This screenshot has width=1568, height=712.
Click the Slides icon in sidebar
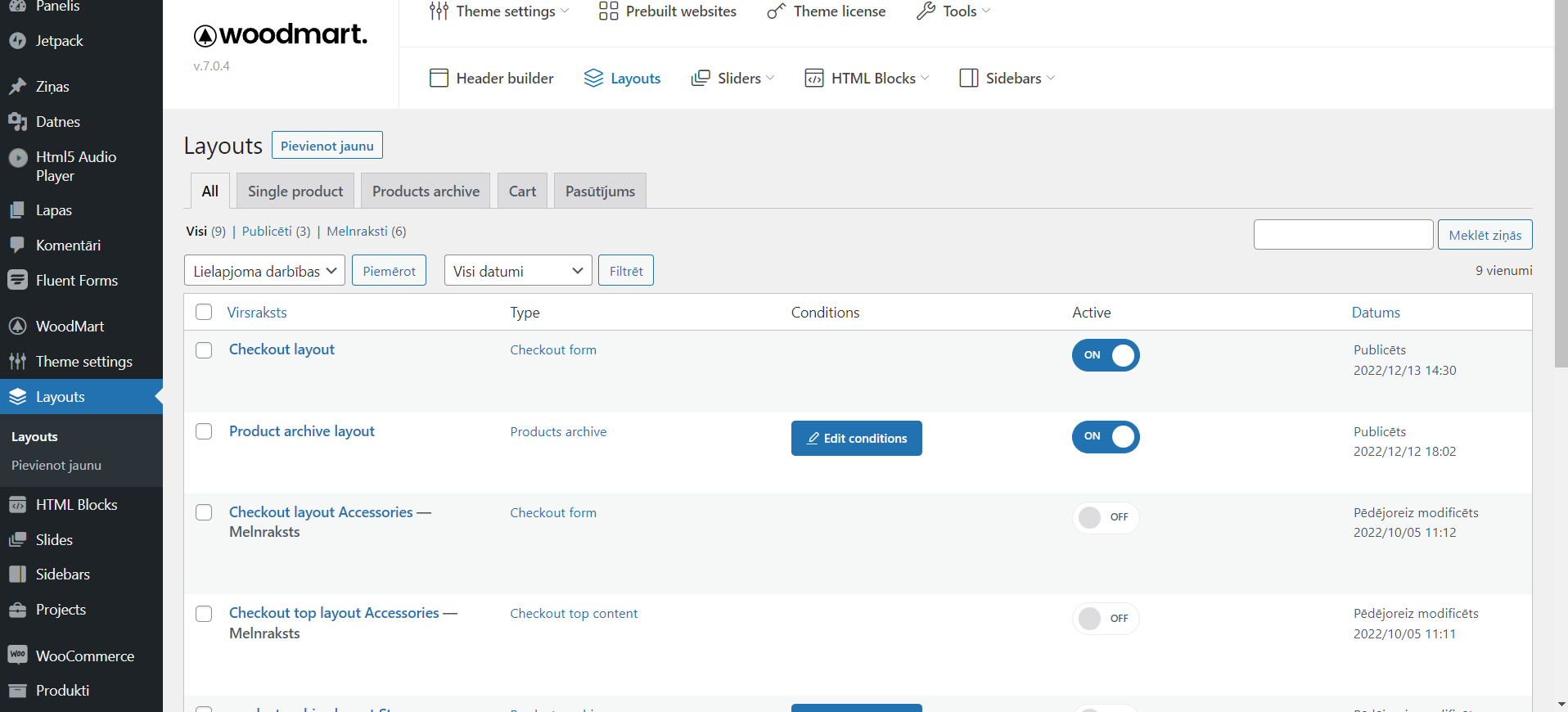17,540
